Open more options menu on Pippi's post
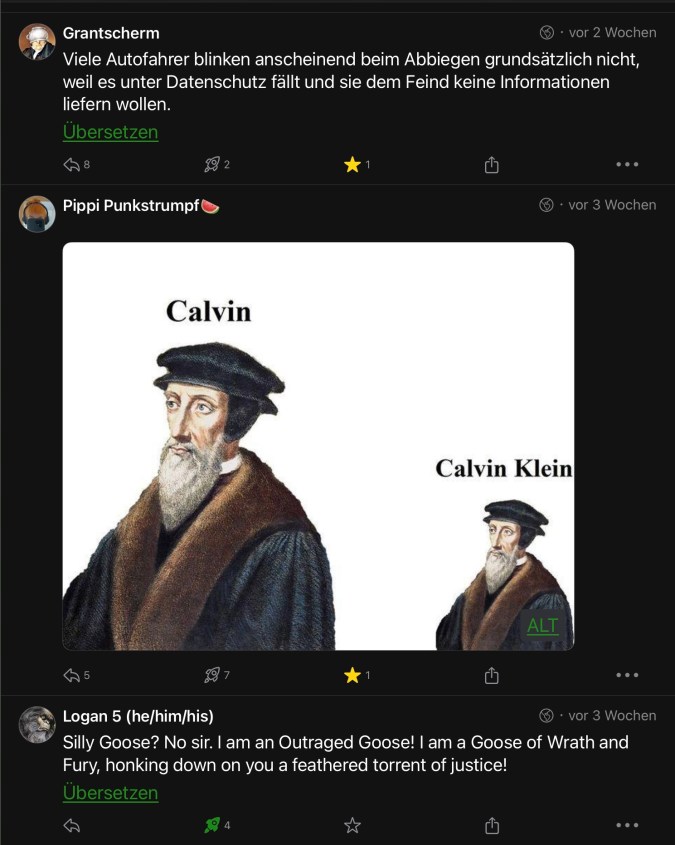The height and width of the screenshot is (845, 675). pos(627,676)
